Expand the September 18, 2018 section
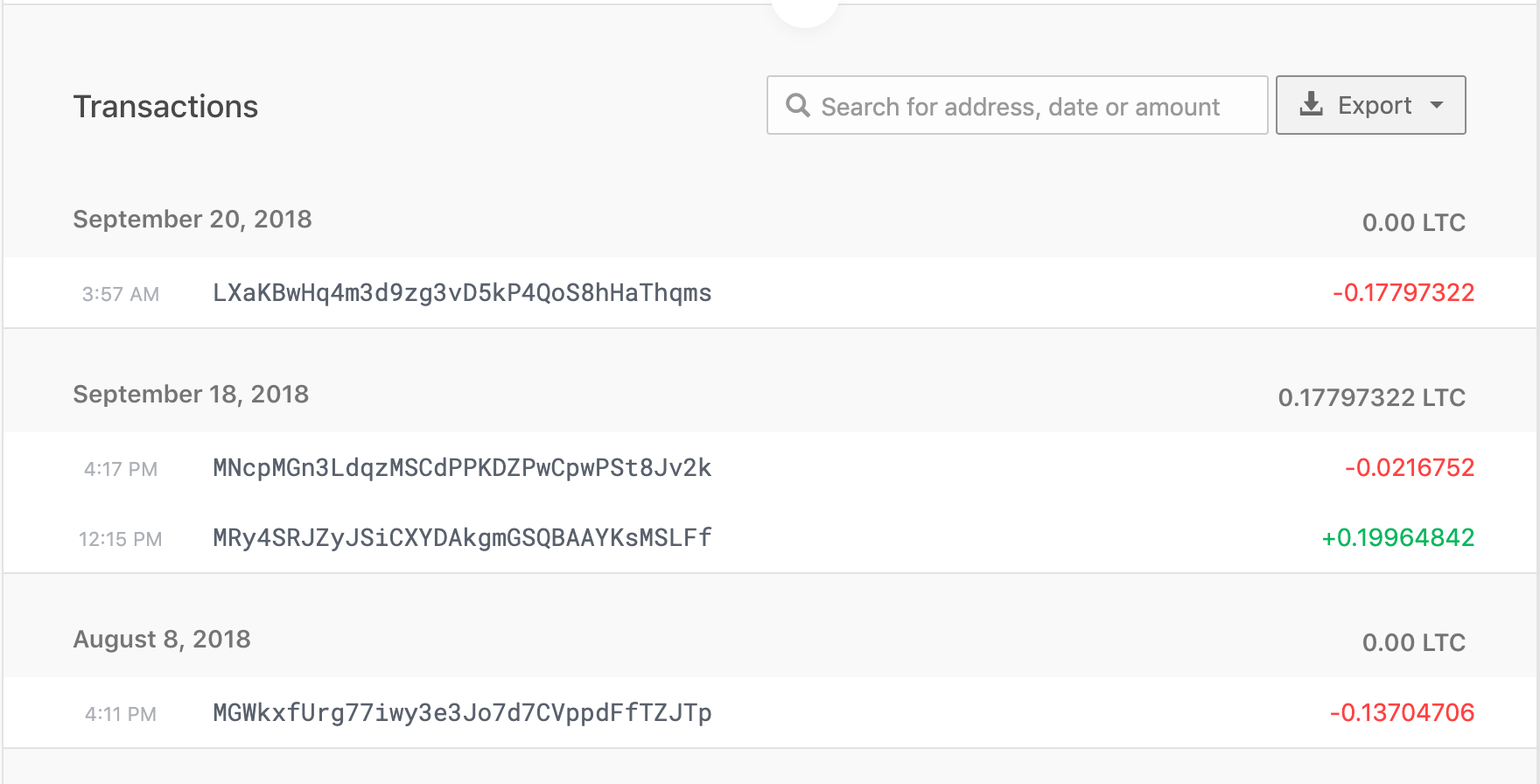 pyautogui.click(x=191, y=394)
